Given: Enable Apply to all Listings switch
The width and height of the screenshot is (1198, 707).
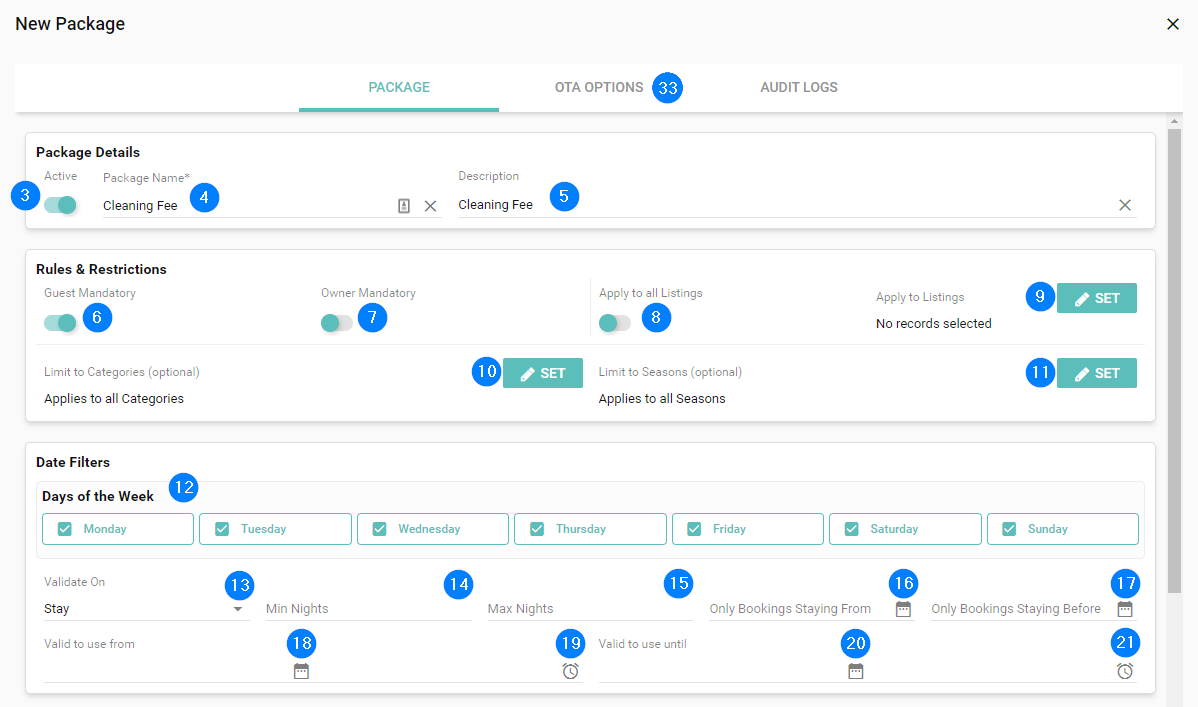Looking at the screenshot, I should click(x=614, y=323).
